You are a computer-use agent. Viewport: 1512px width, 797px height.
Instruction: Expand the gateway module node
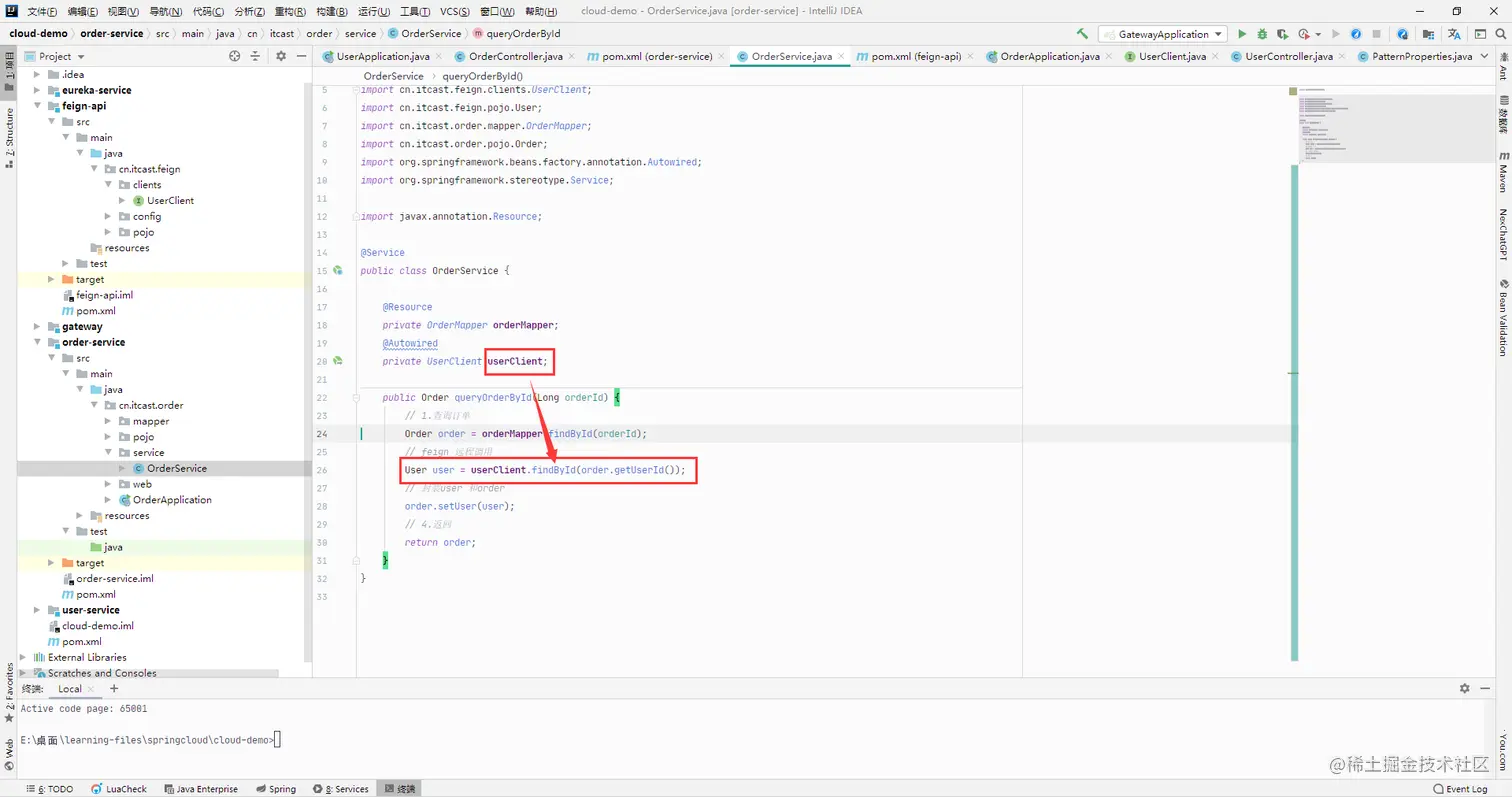click(x=38, y=327)
